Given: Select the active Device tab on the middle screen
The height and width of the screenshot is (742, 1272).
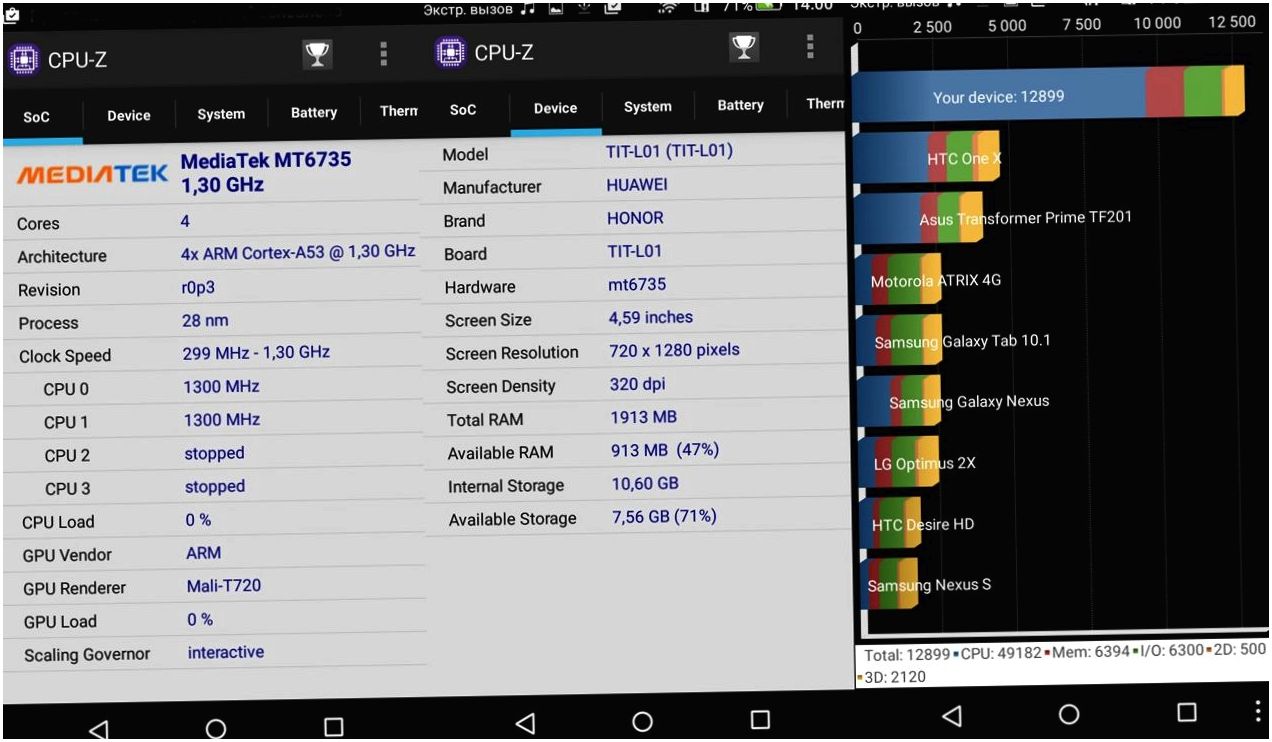Looking at the screenshot, I should (x=555, y=108).
